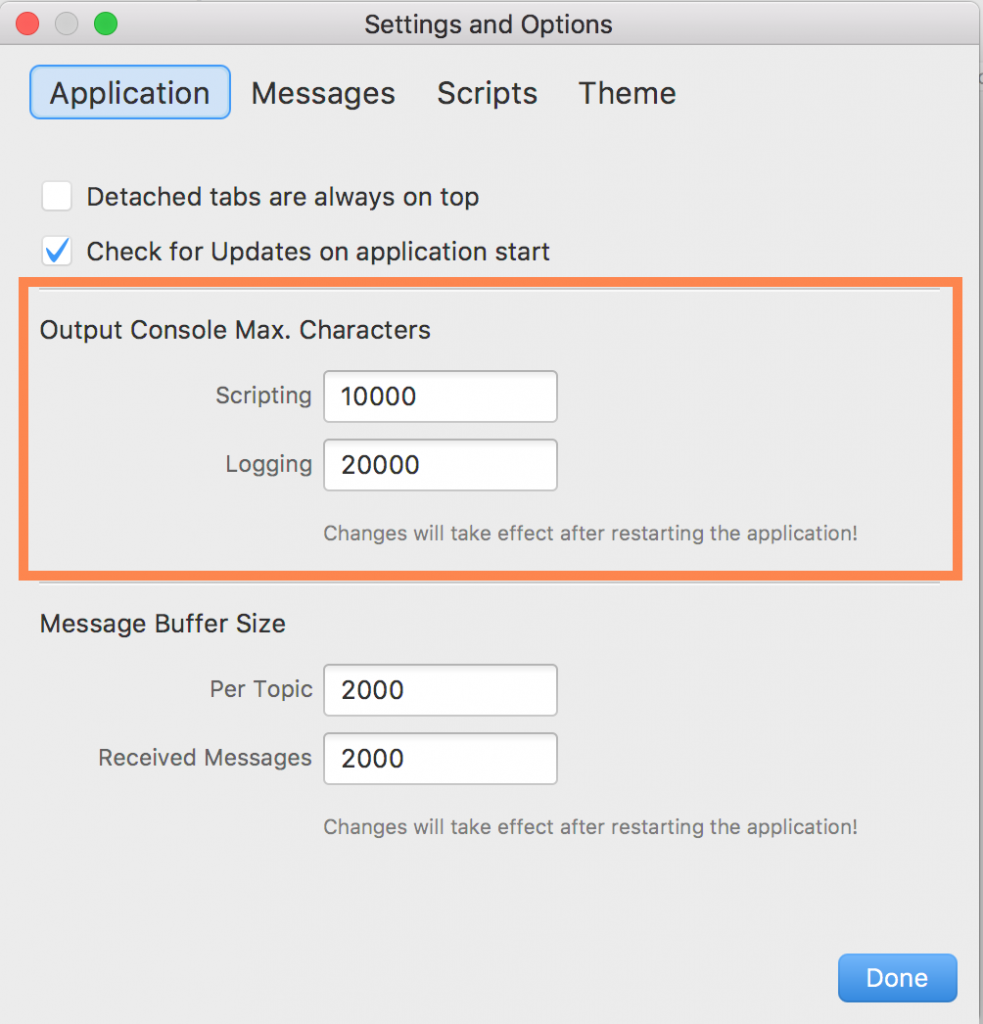The height and width of the screenshot is (1024, 983).
Task: Focus the Logging max characters field
Action: click(x=440, y=465)
